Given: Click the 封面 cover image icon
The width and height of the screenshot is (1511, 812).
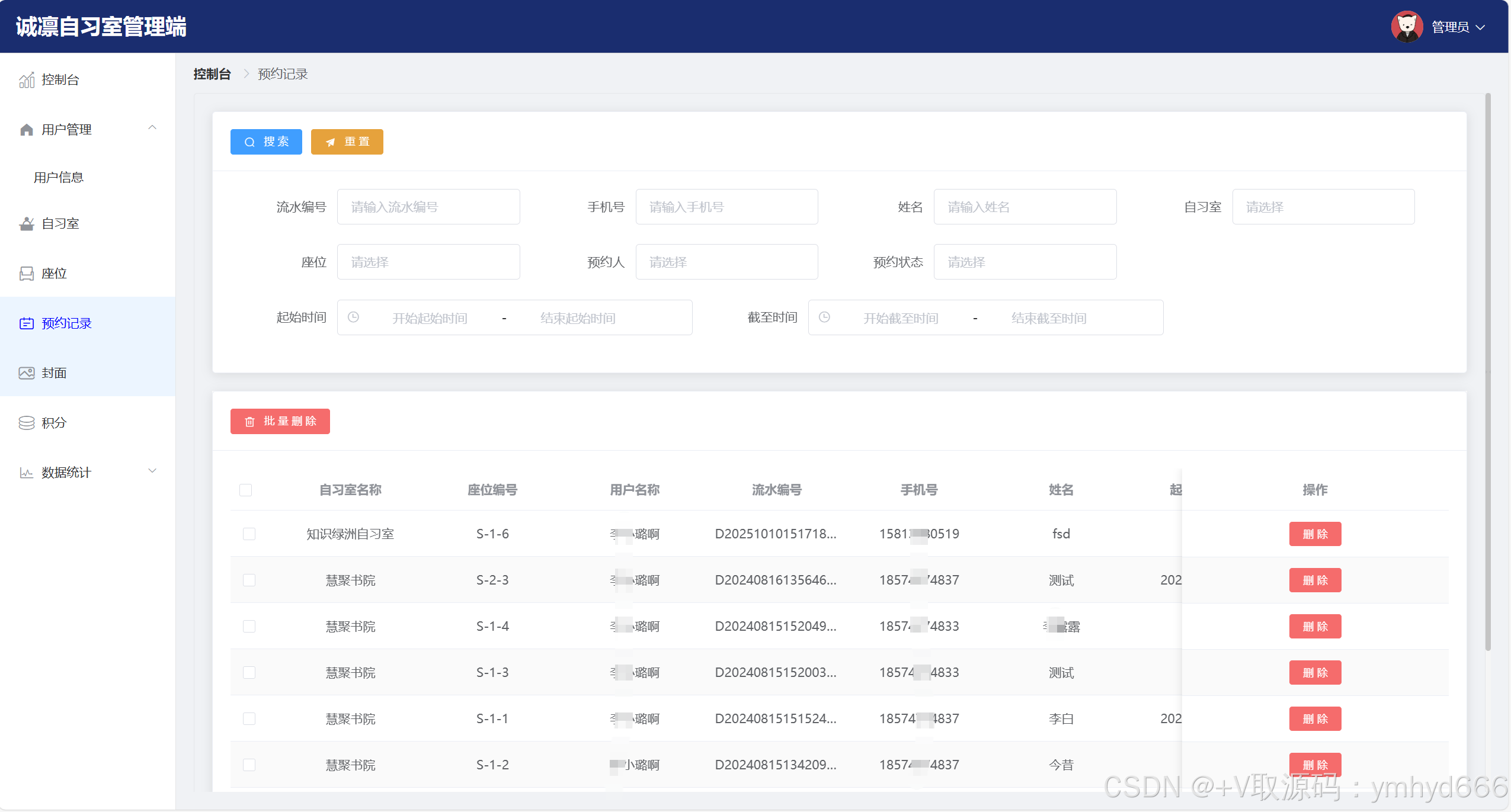Looking at the screenshot, I should [27, 373].
